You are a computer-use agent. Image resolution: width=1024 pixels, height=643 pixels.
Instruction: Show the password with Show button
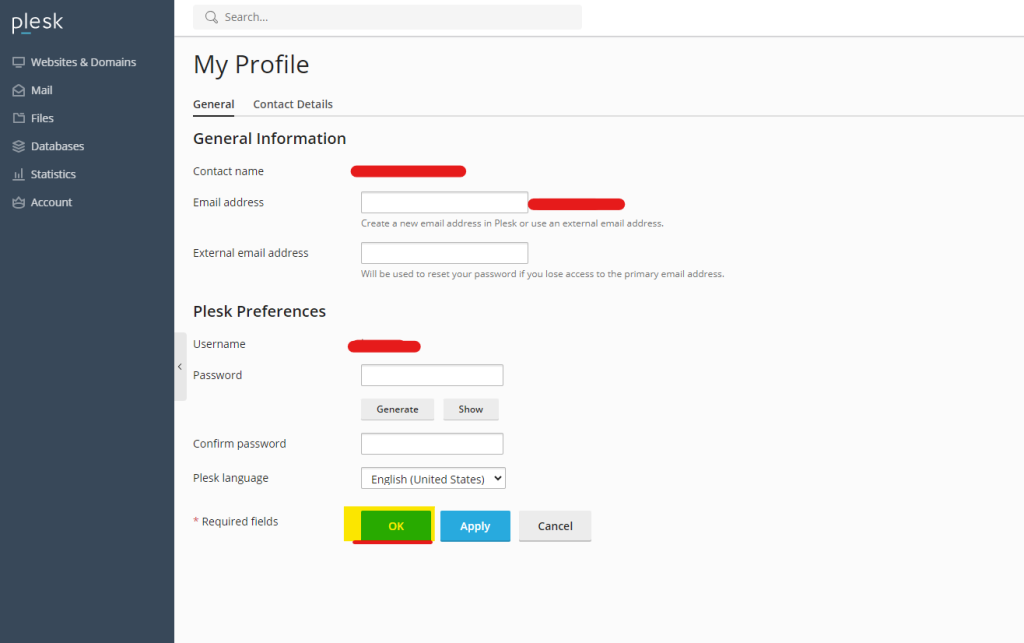471,409
